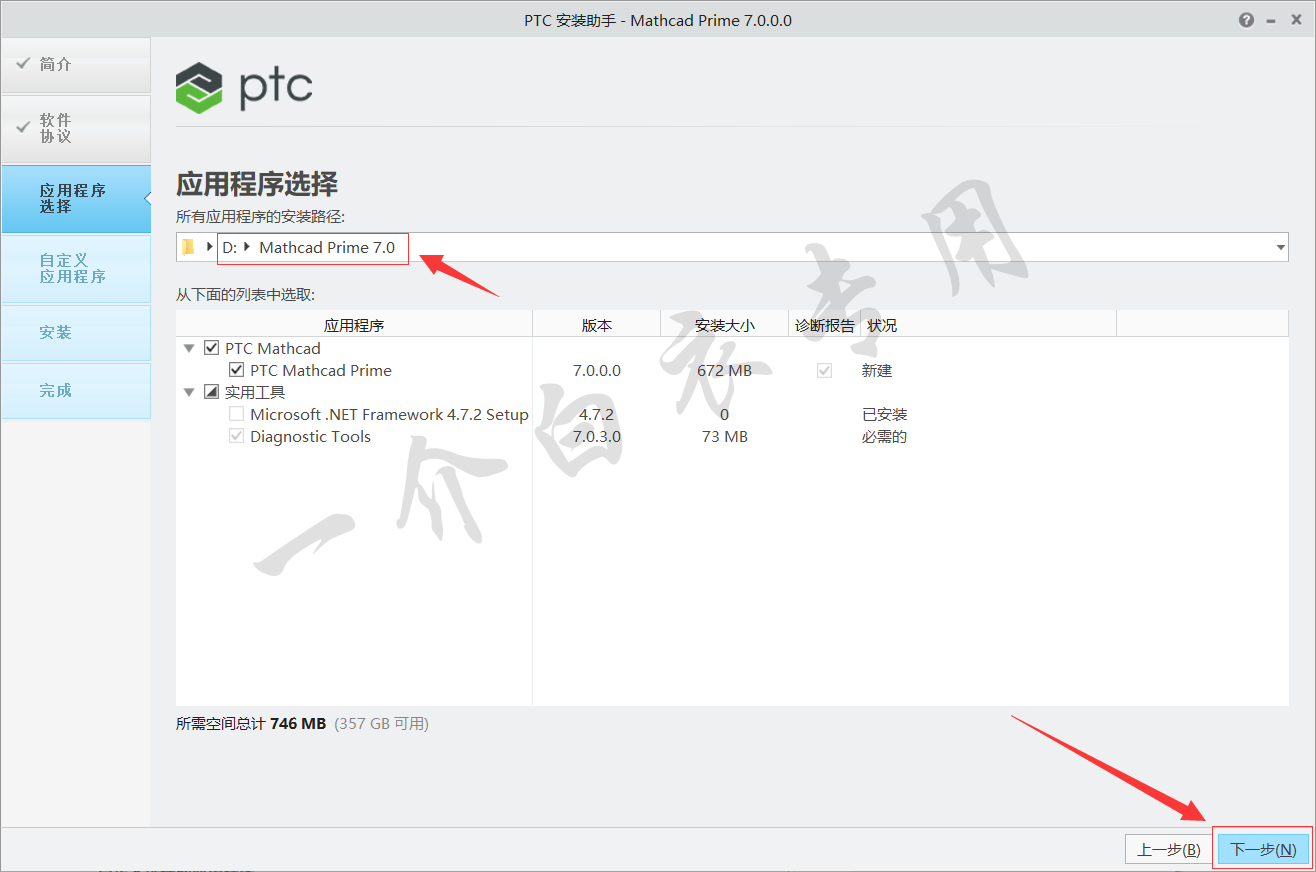Click the 7.0.3.0 version cell
The image size is (1316, 872).
(597, 436)
